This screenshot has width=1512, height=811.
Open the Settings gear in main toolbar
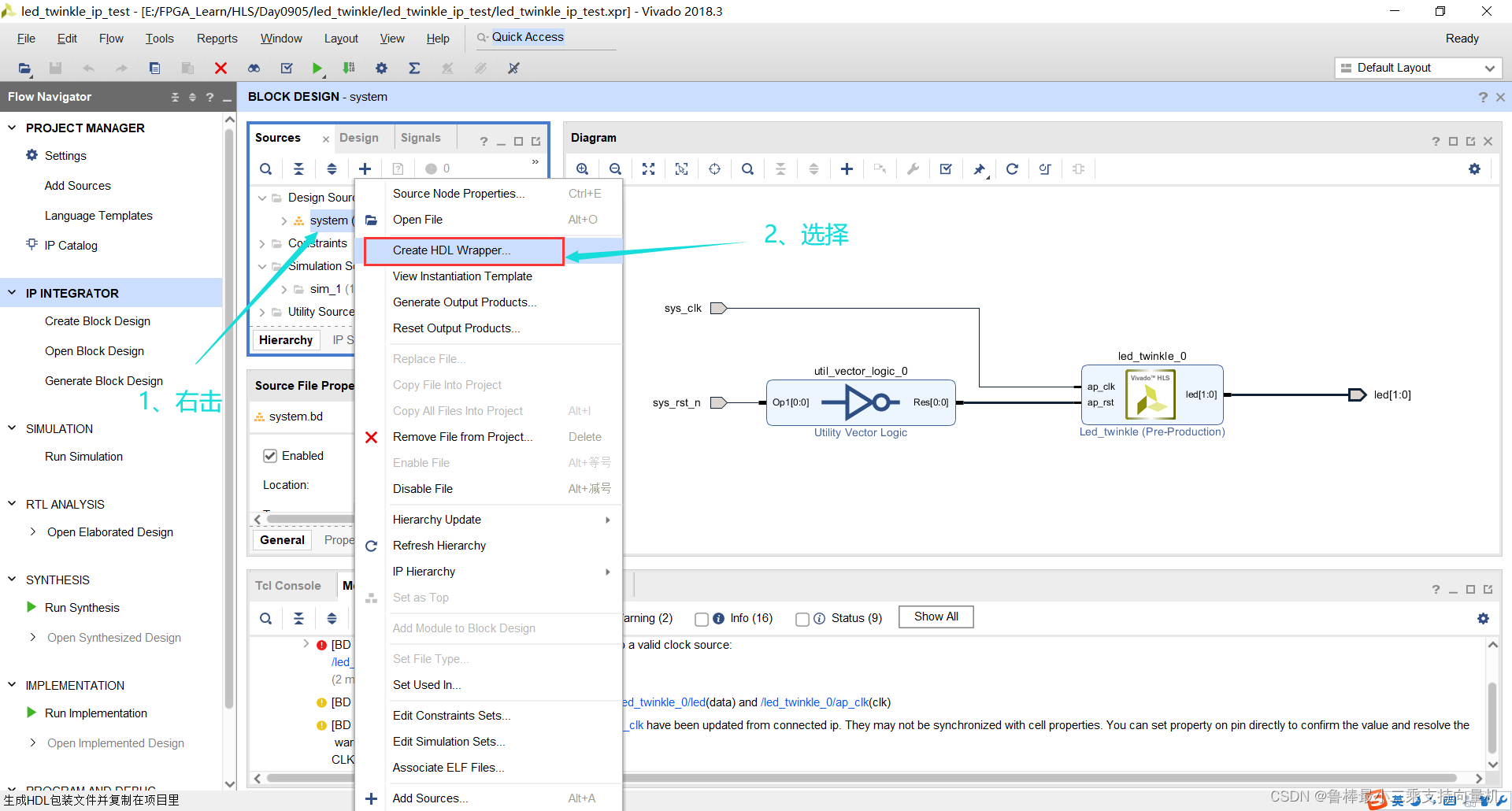coord(381,69)
